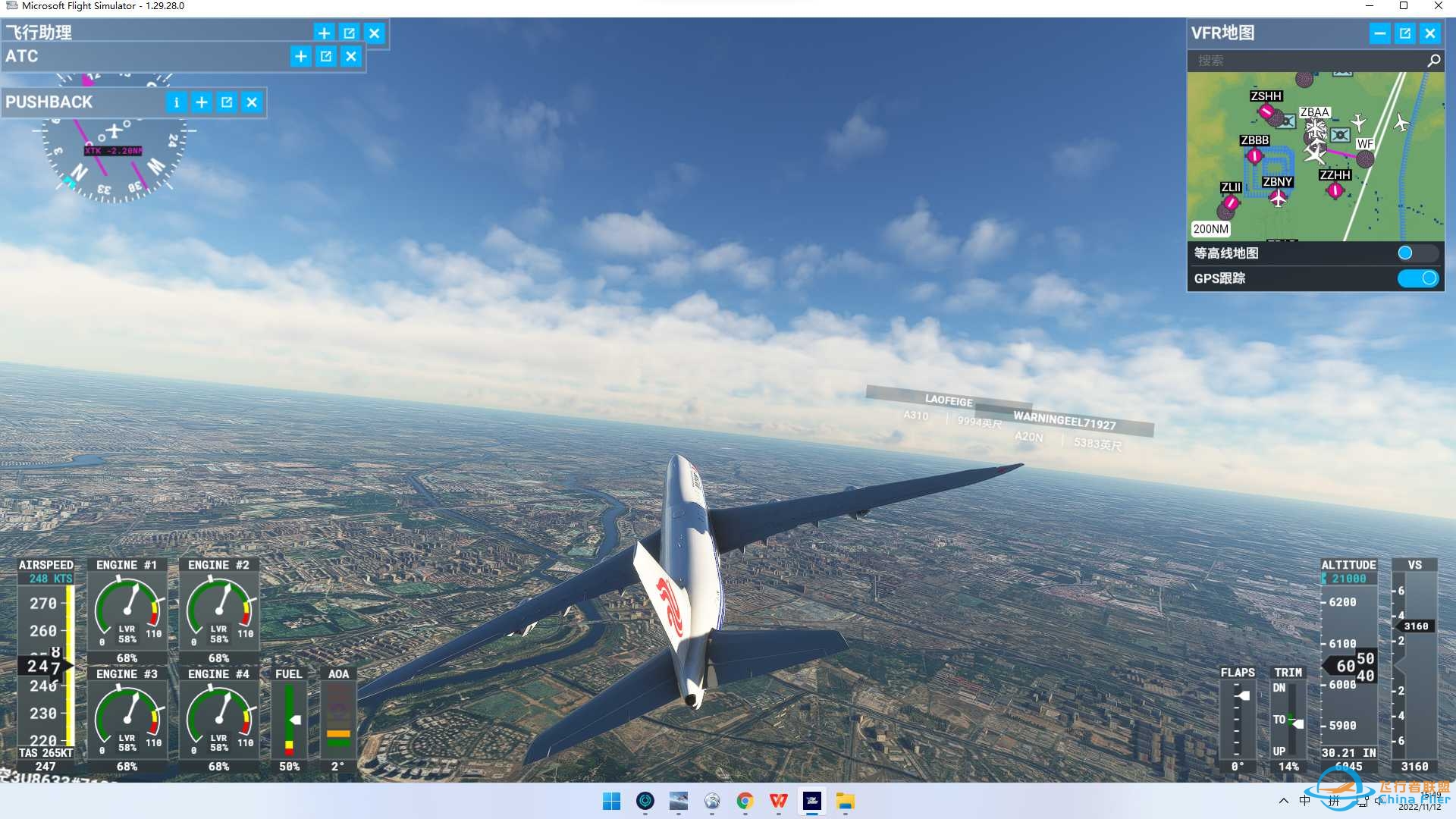The width and height of the screenshot is (1456, 819).
Task: Click the TAS 265KT readout
Action: 46,753
